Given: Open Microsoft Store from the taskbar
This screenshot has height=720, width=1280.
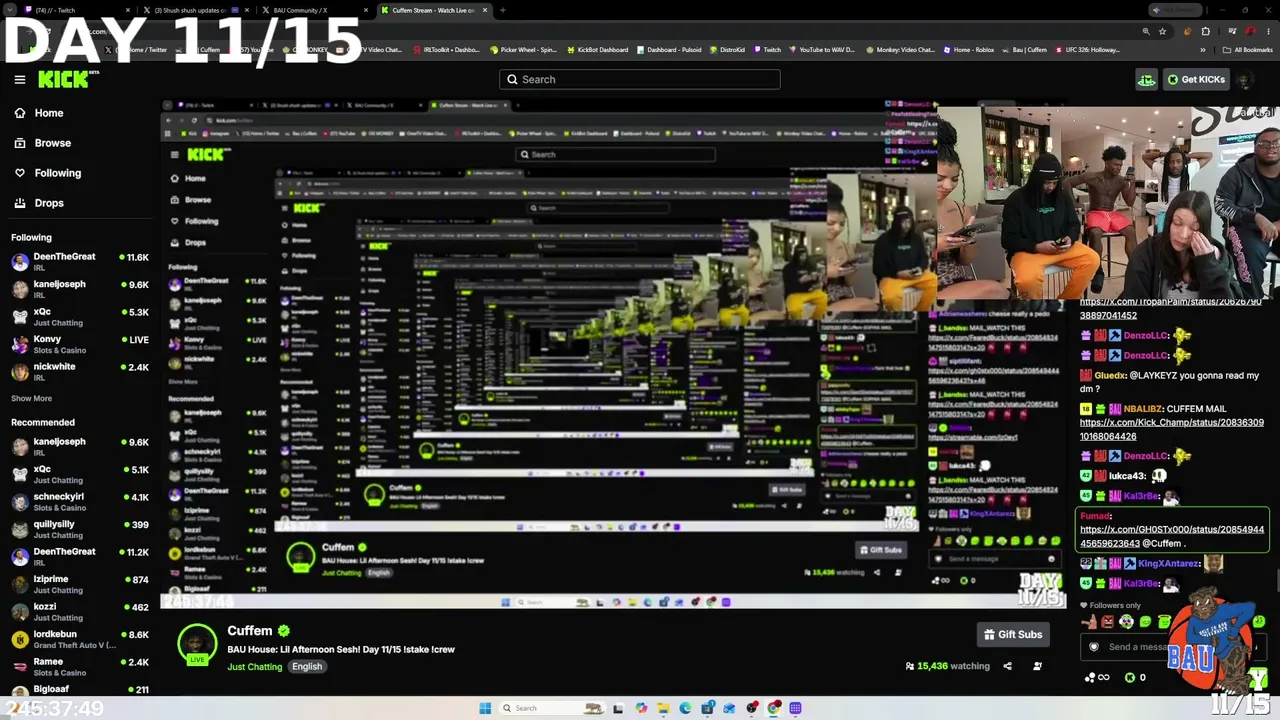Looking at the screenshot, I should pyautogui.click(x=708, y=708).
